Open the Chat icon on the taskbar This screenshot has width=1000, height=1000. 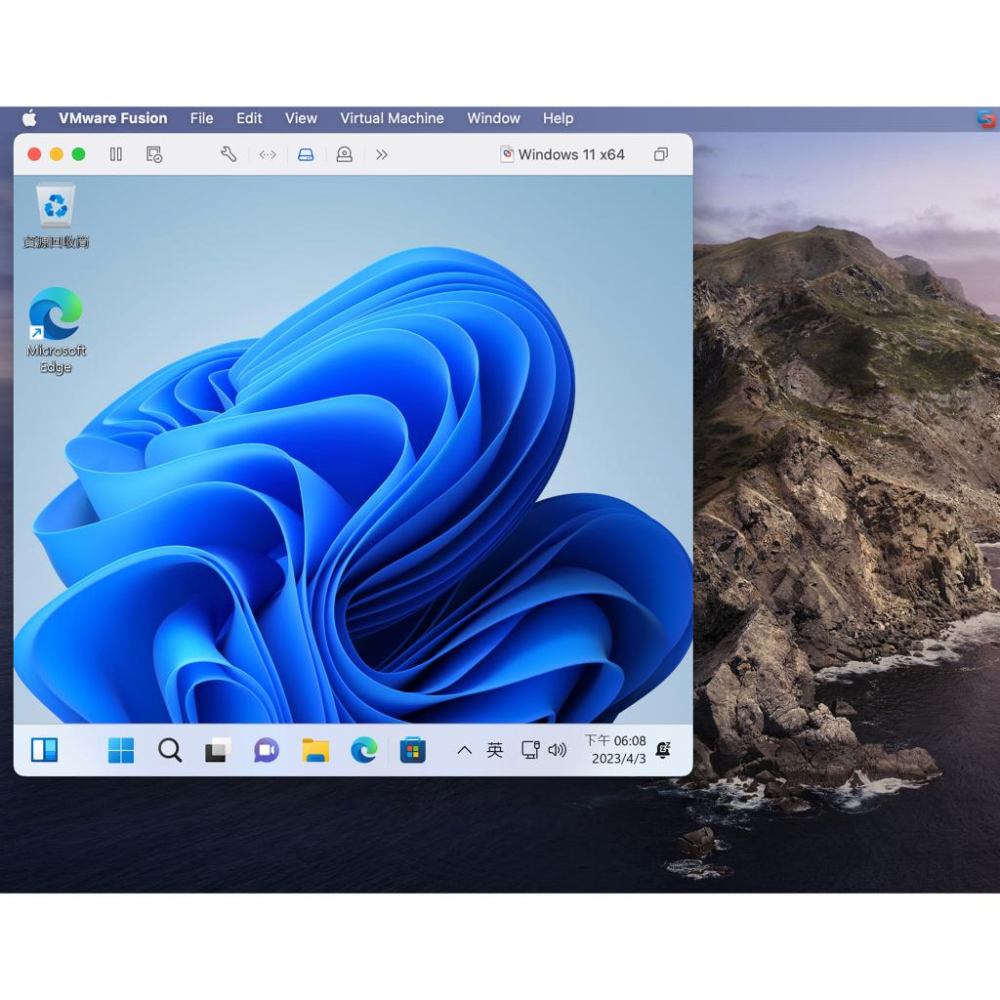coord(265,750)
